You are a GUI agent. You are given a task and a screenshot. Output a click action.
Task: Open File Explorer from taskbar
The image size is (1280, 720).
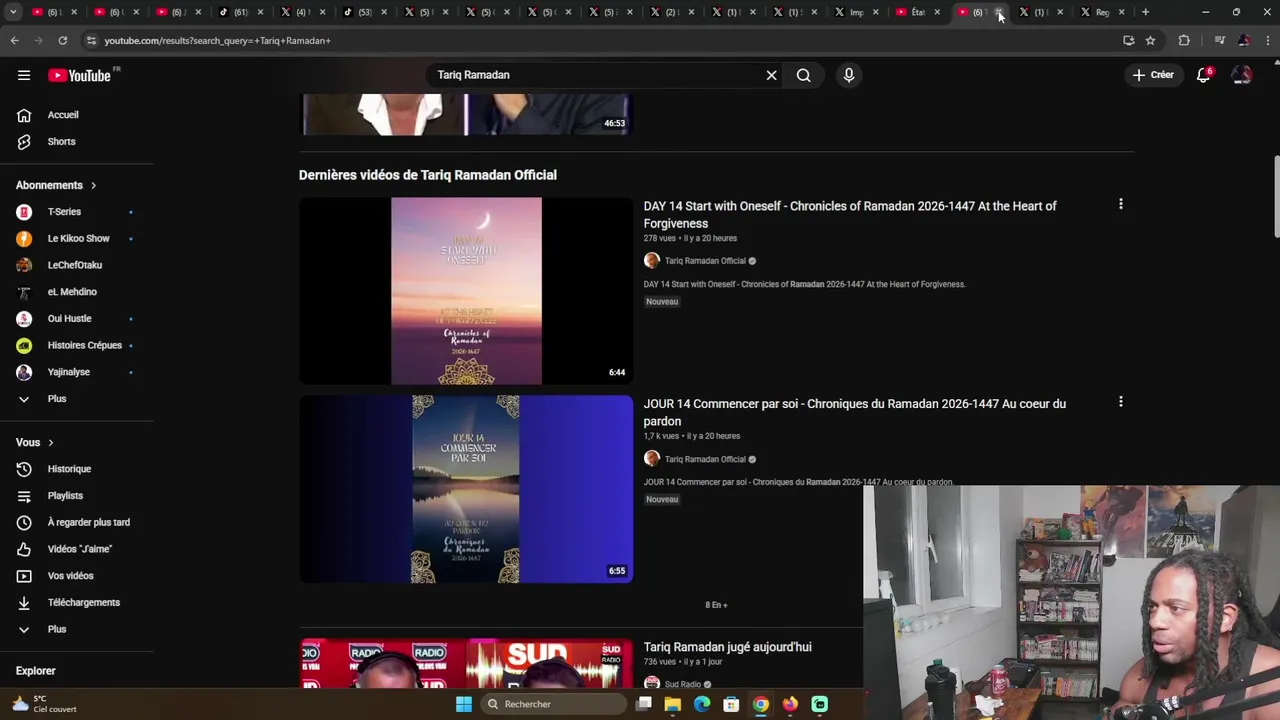tap(673, 704)
